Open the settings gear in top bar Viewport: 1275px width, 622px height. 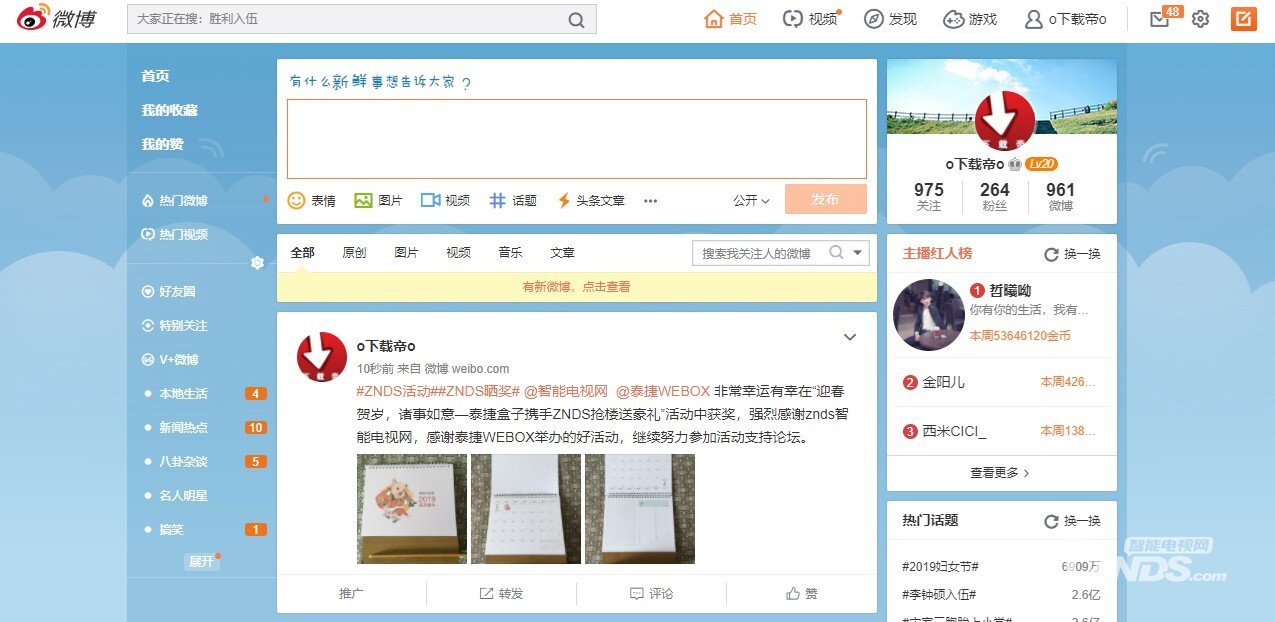(1201, 19)
